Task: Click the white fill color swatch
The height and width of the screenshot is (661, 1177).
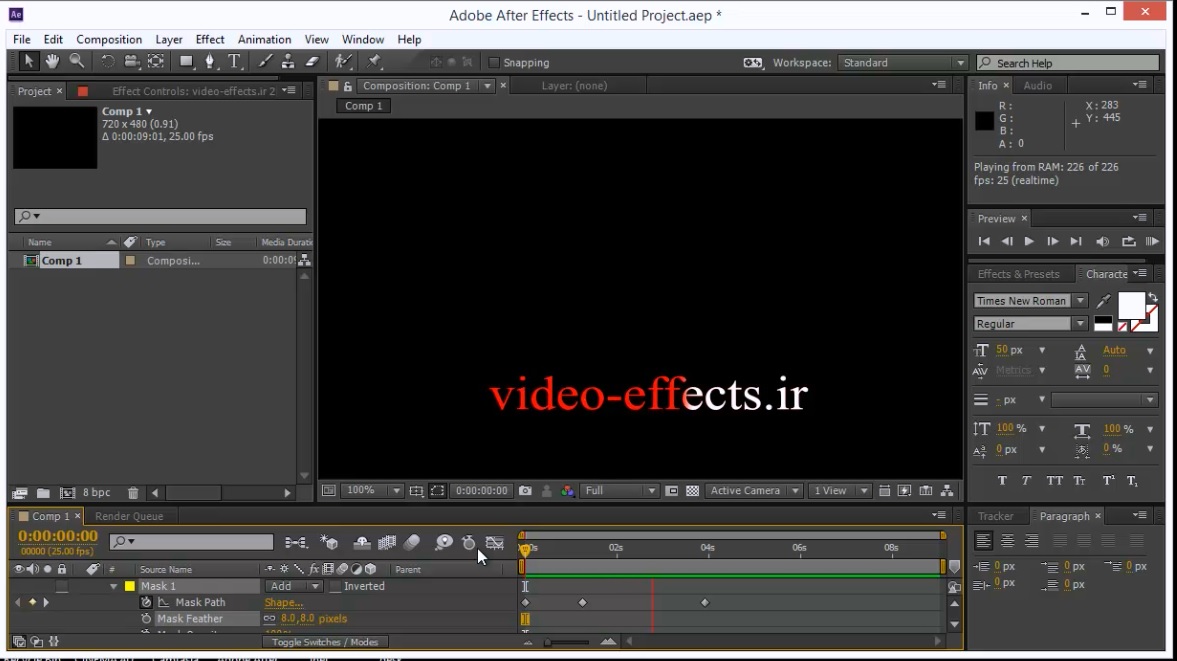Action: point(1131,306)
